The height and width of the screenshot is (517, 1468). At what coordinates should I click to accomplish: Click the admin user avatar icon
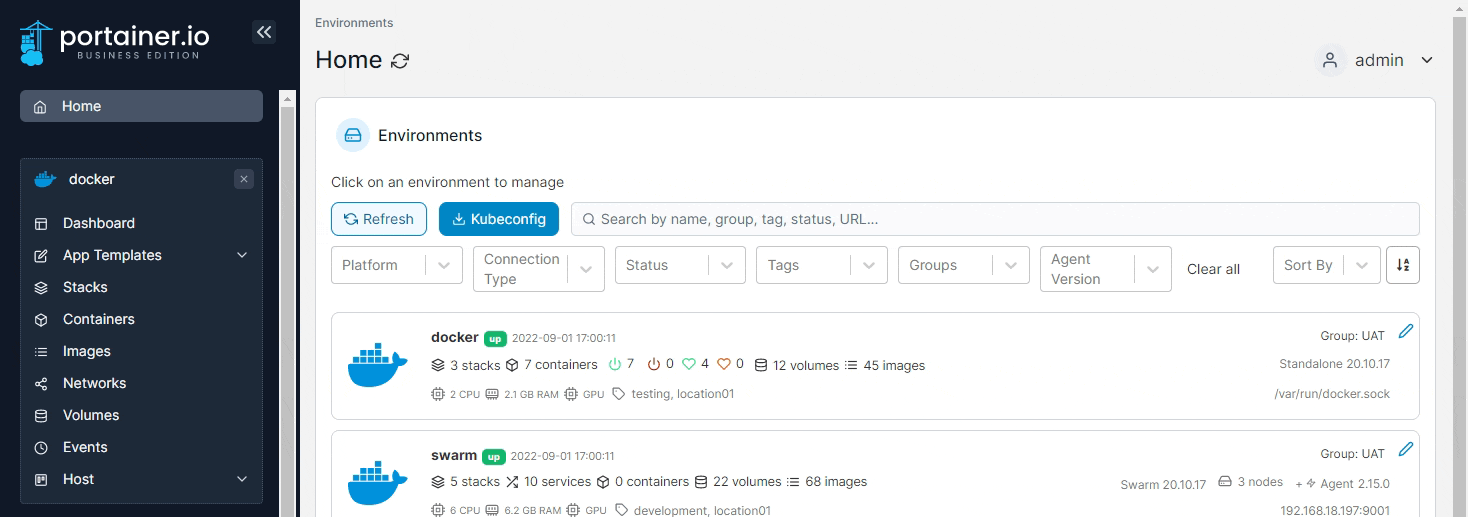(x=1330, y=60)
